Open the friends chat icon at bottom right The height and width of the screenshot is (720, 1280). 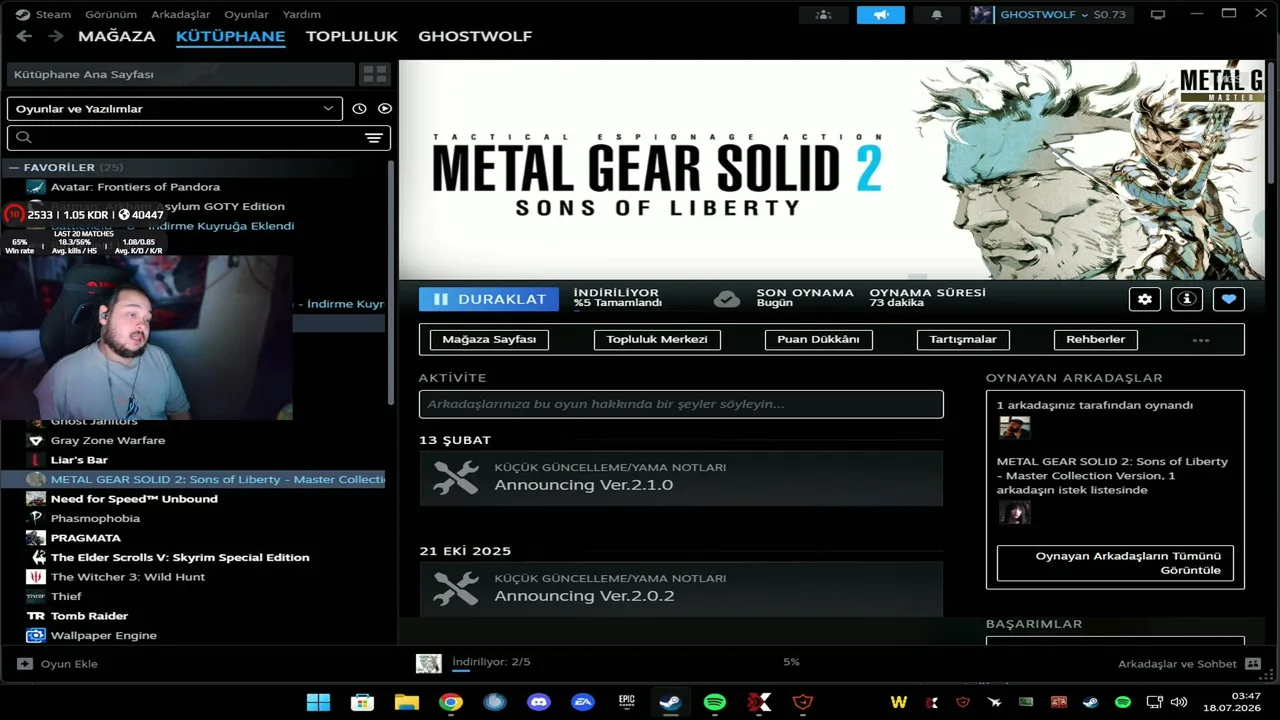click(x=1253, y=663)
